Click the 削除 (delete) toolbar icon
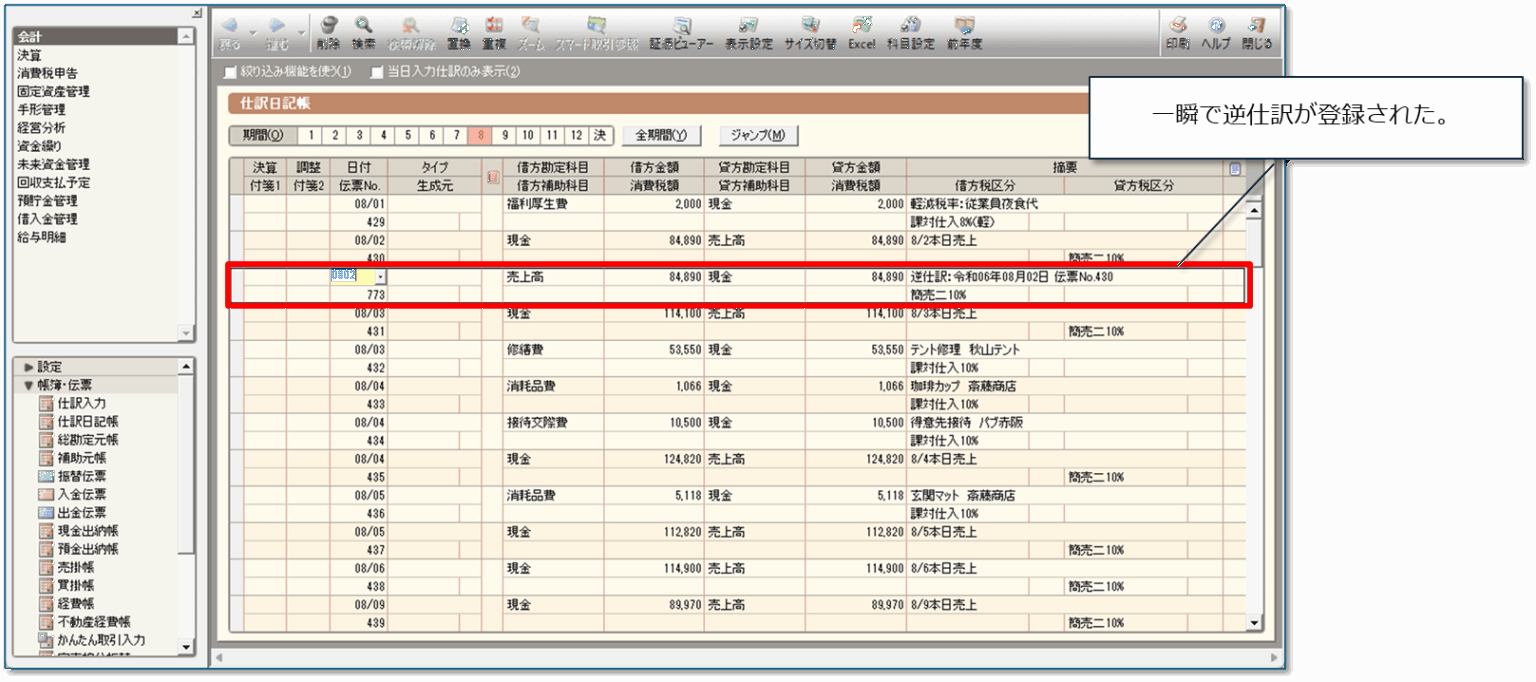The width and height of the screenshot is (1536, 682). (328, 32)
